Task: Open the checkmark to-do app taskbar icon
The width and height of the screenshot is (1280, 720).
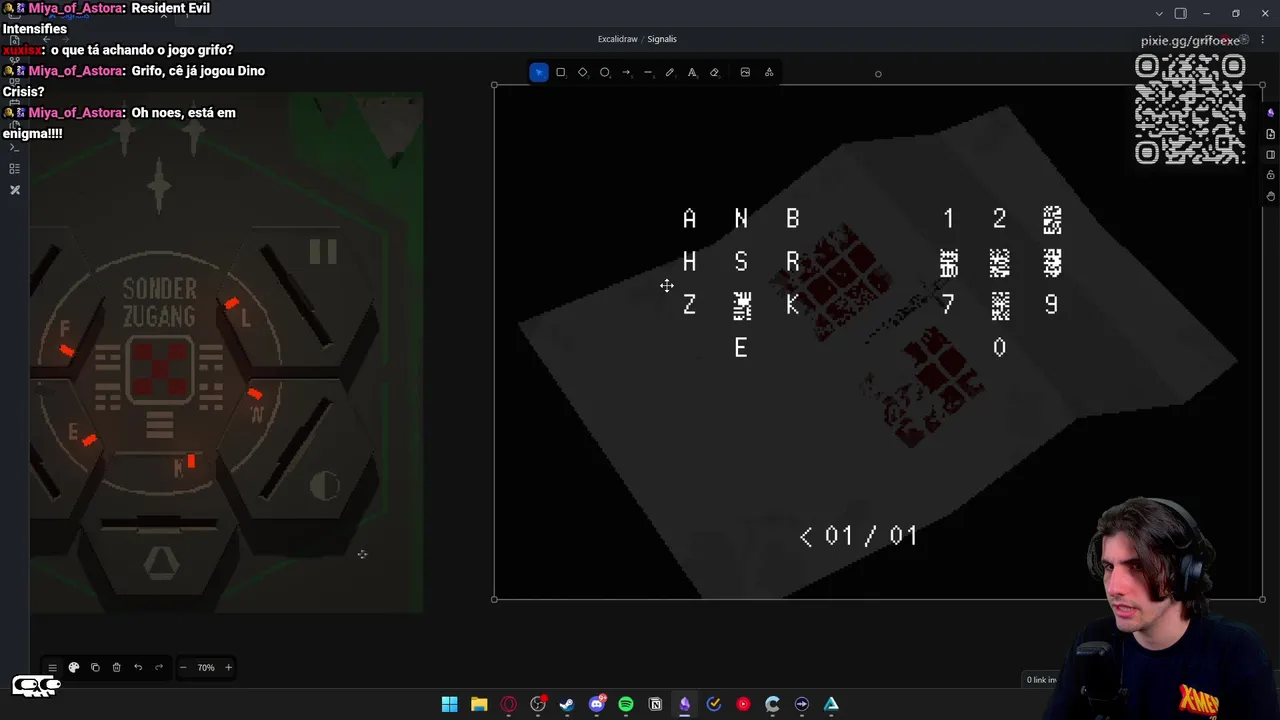Action: tap(714, 704)
